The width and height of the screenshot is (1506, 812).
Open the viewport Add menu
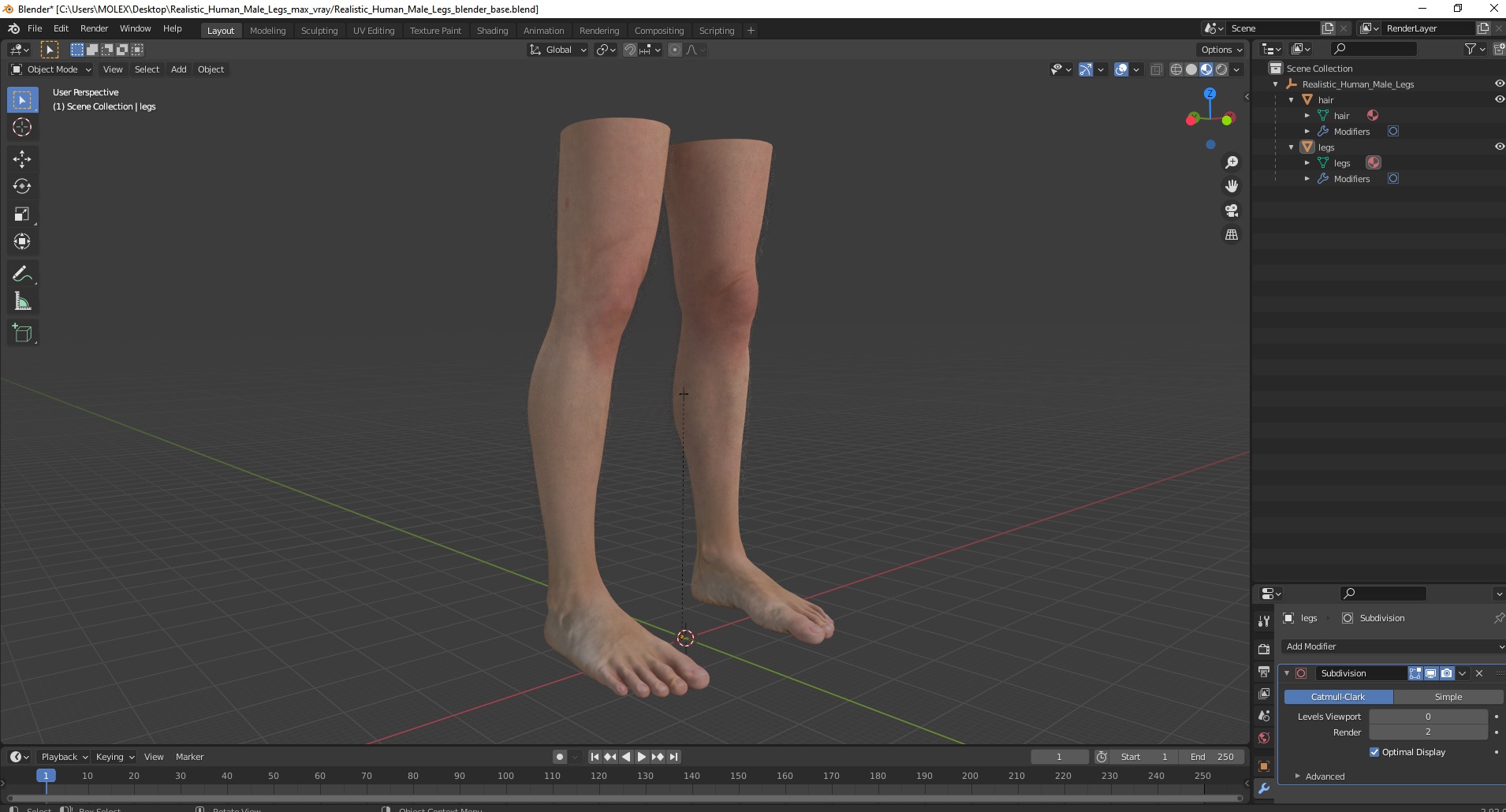click(x=179, y=69)
